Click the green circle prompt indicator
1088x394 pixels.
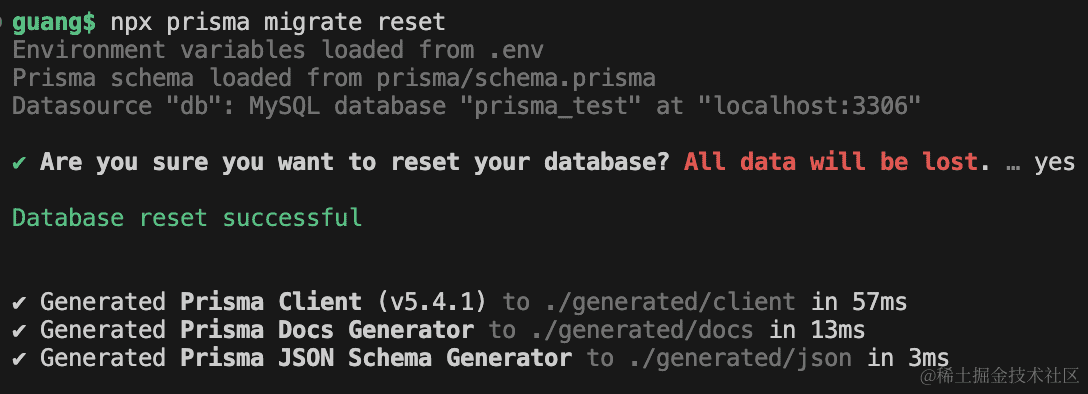click(x=2, y=22)
